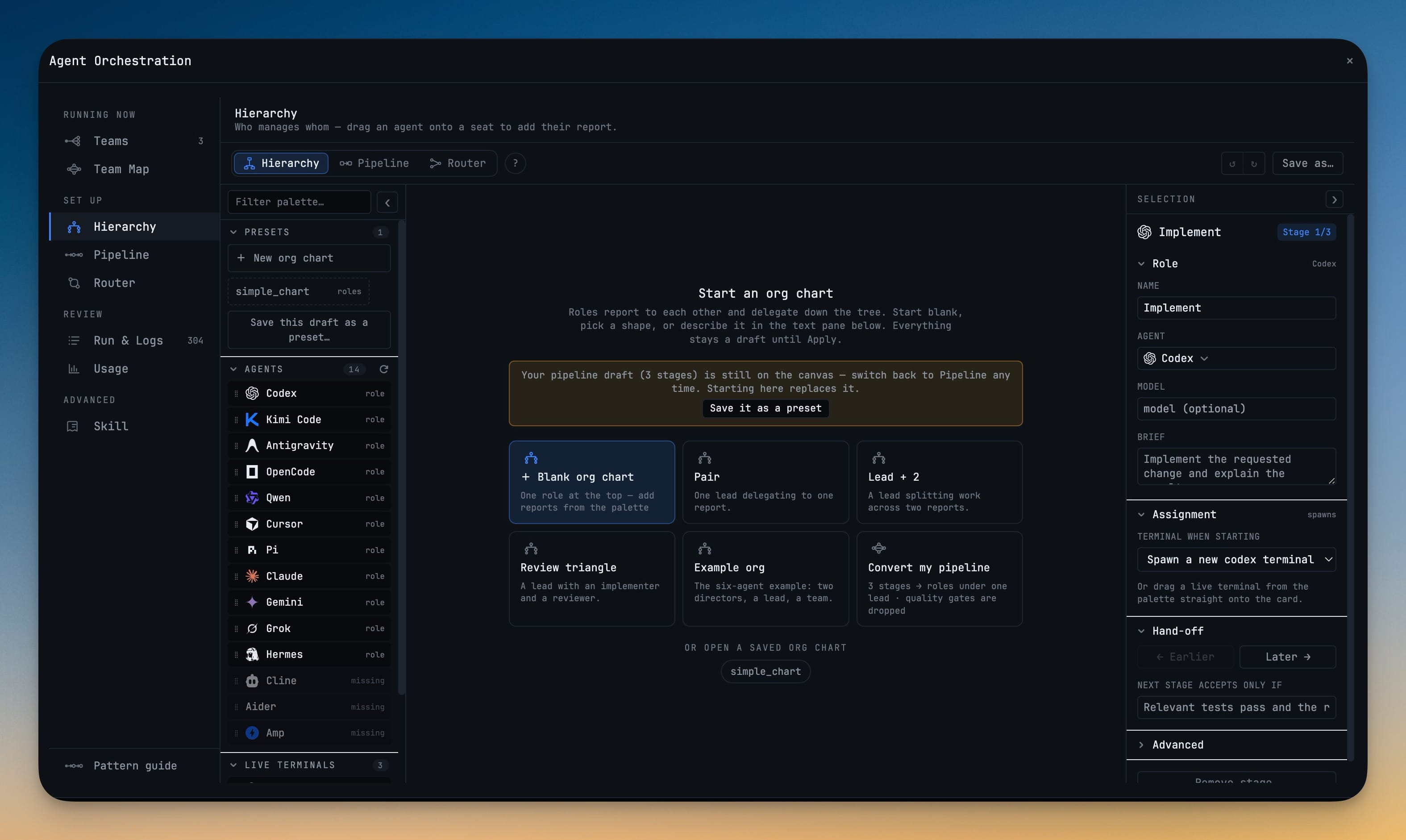Screen dimensions: 1406x840
Task: Click the Hermes agent icon
Action: coord(252,654)
